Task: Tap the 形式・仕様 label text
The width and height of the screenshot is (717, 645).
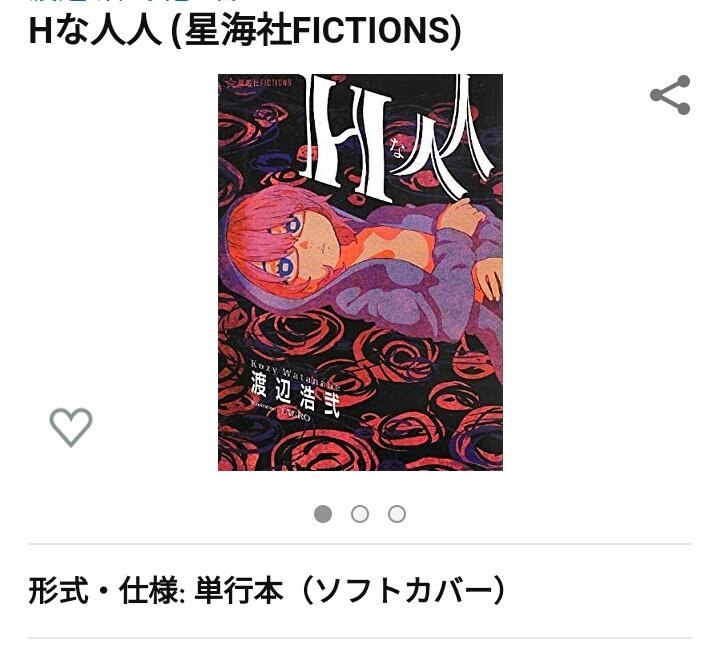Action: coord(103,591)
